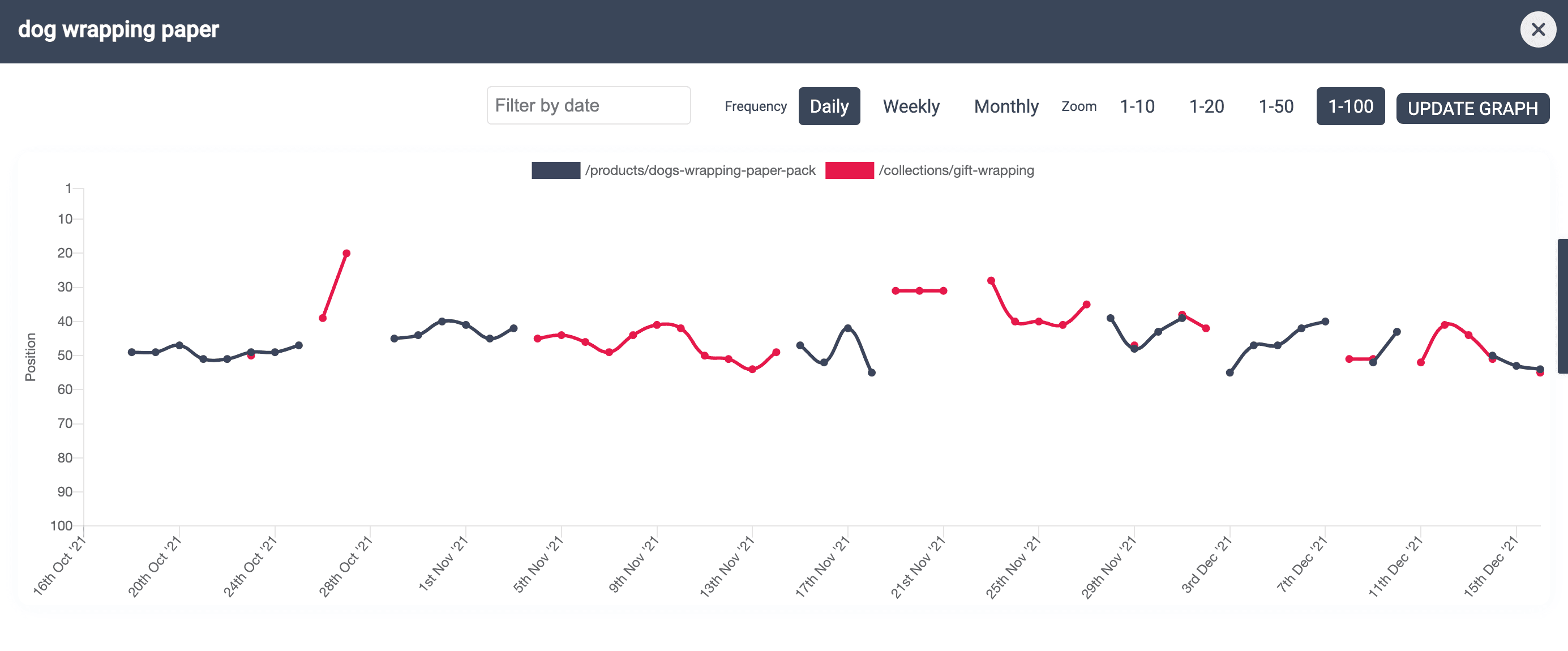
Task: Select the Daily frequency option
Action: pos(829,106)
